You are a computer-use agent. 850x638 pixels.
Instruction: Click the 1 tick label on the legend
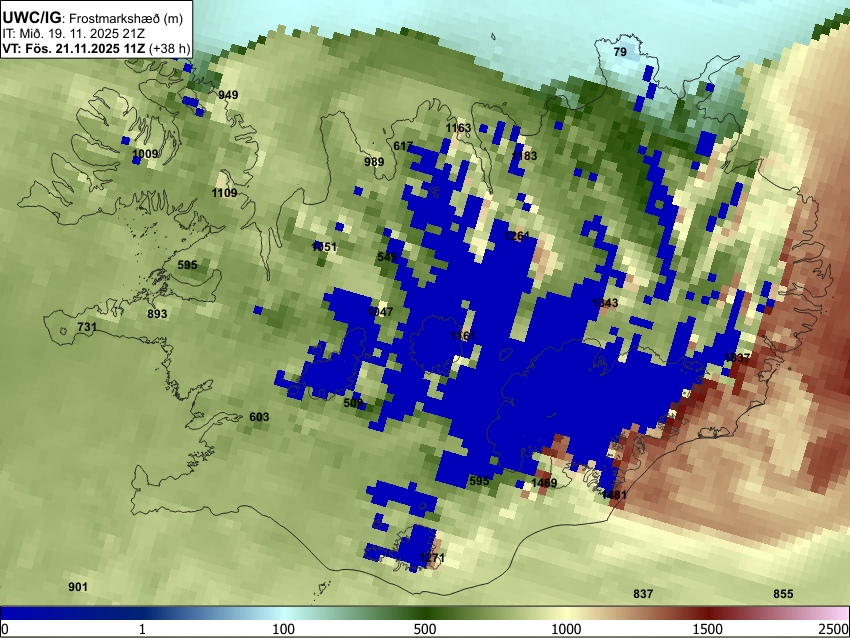(142, 629)
